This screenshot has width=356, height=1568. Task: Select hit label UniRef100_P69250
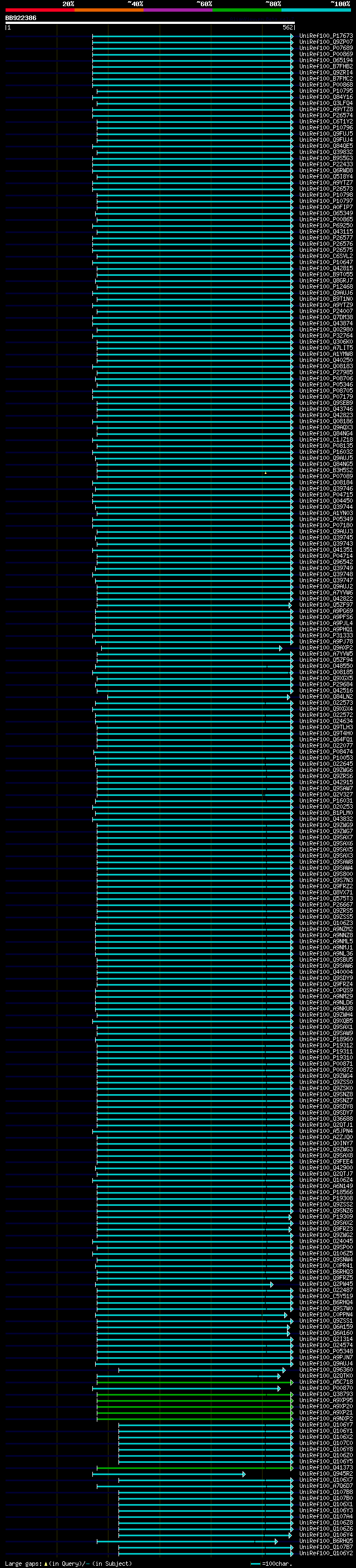[x=325, y=226]
